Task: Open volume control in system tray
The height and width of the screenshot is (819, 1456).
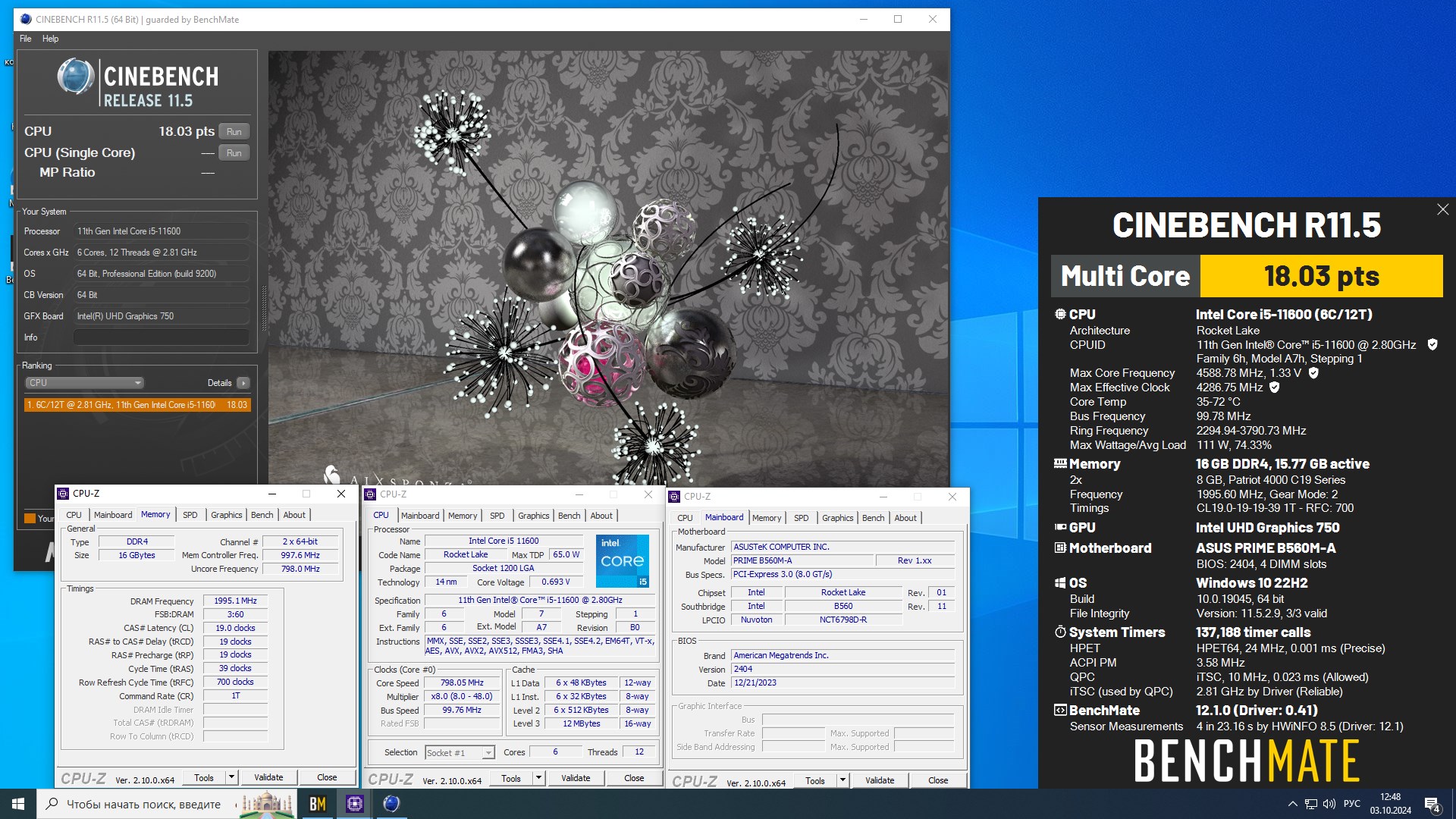Action: [x=1329, y=804]
